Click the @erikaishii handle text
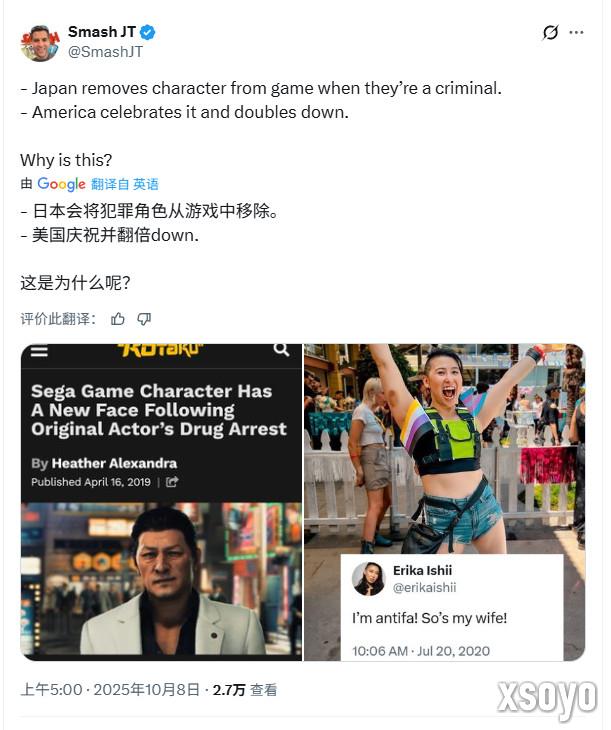The width and height of the screenshot is (611, 730). tap(424, 588)
